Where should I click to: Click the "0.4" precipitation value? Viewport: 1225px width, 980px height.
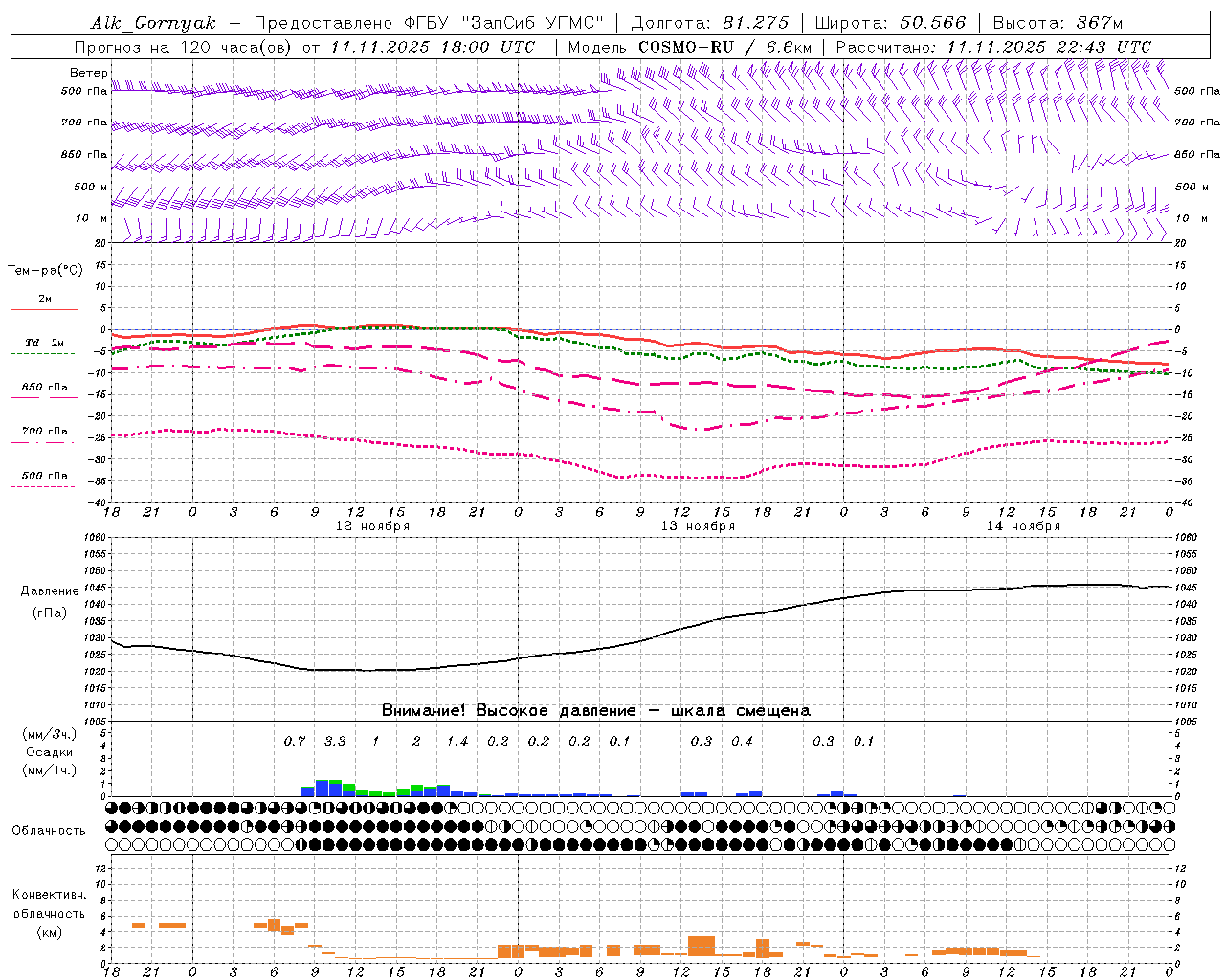742,741
